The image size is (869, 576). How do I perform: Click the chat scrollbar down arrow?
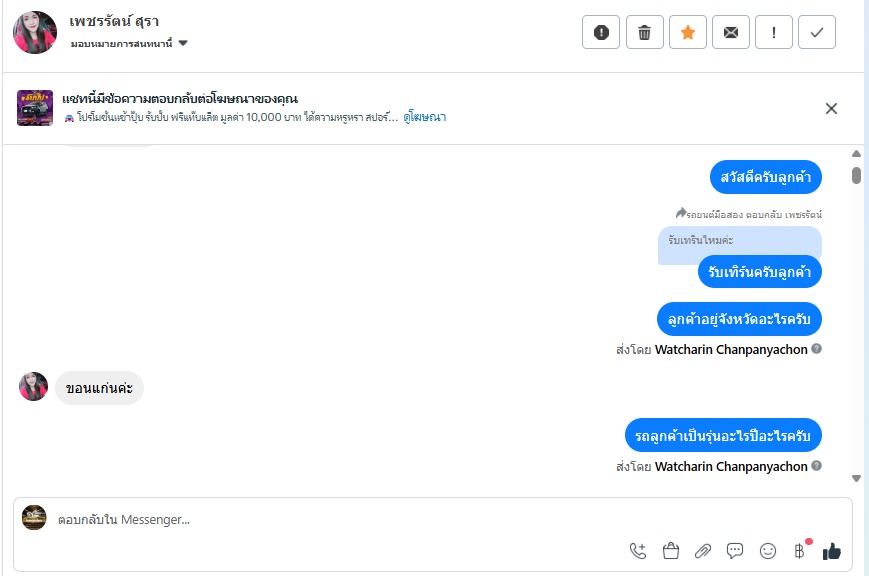856,478
